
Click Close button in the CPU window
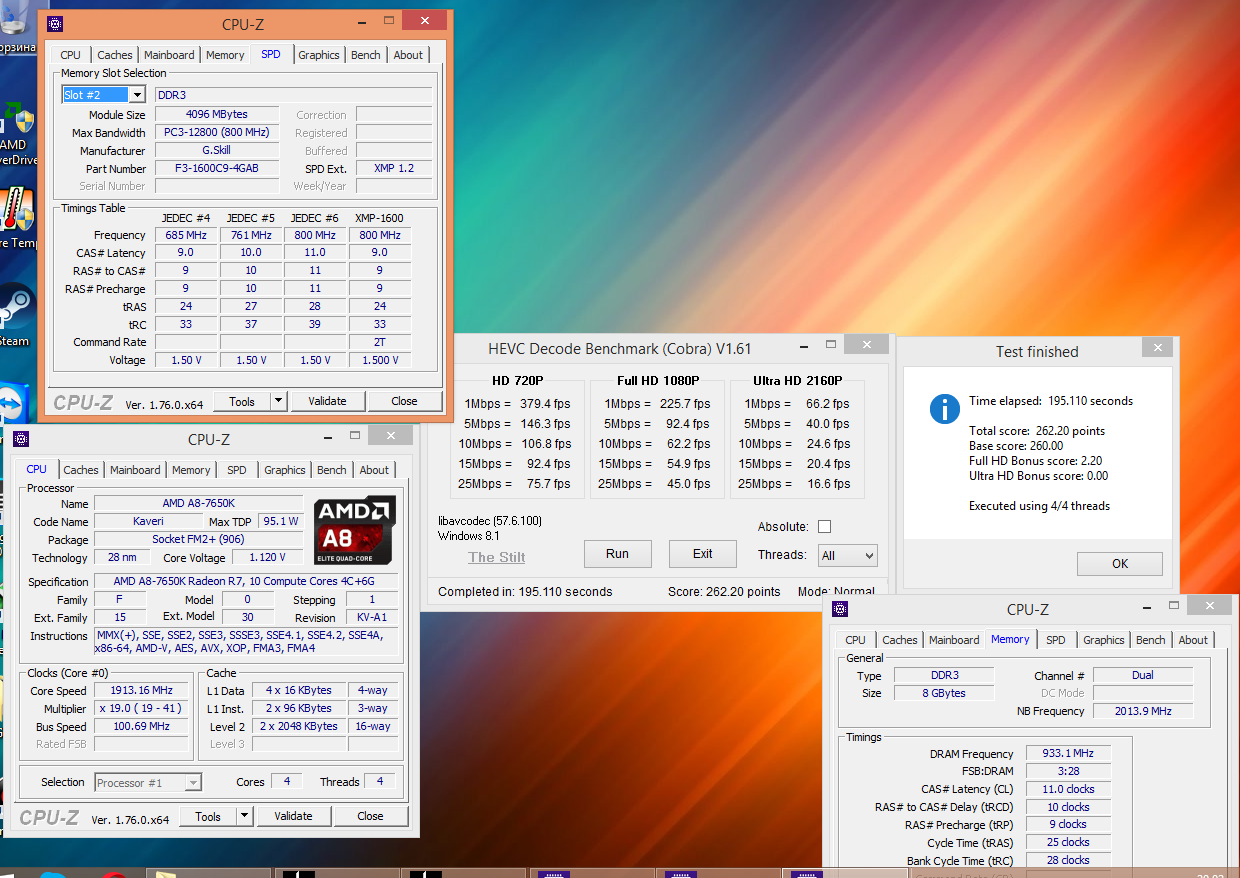(370, 816)
